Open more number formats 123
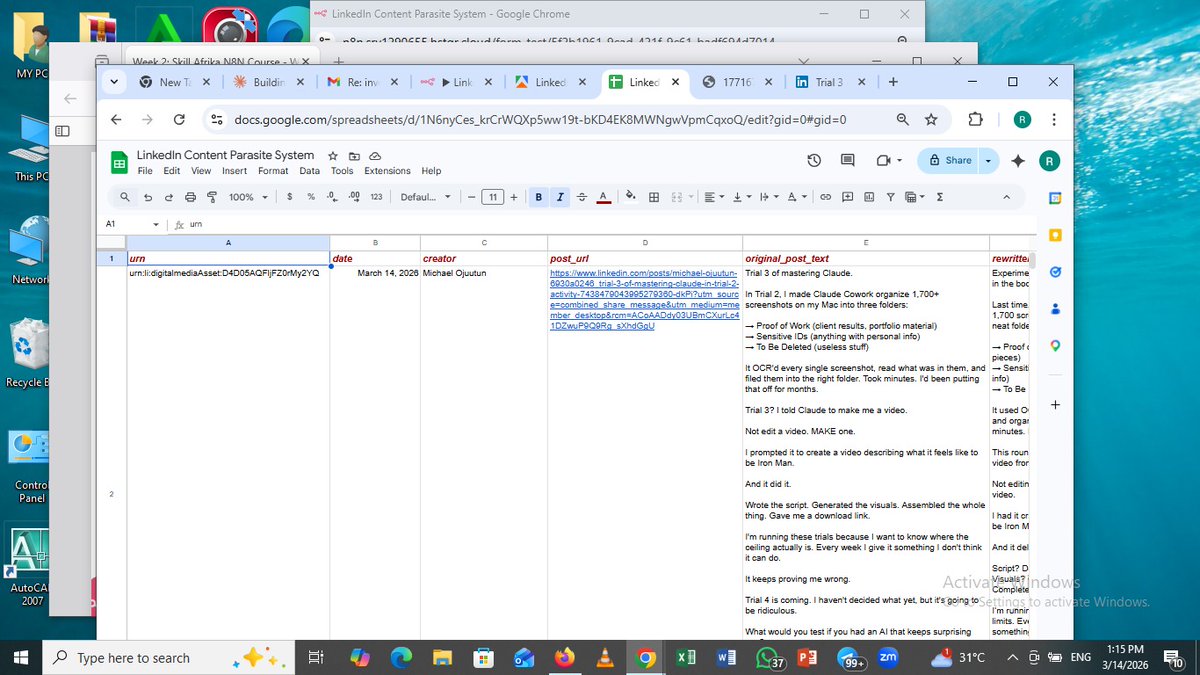 (x=376, y=197)
